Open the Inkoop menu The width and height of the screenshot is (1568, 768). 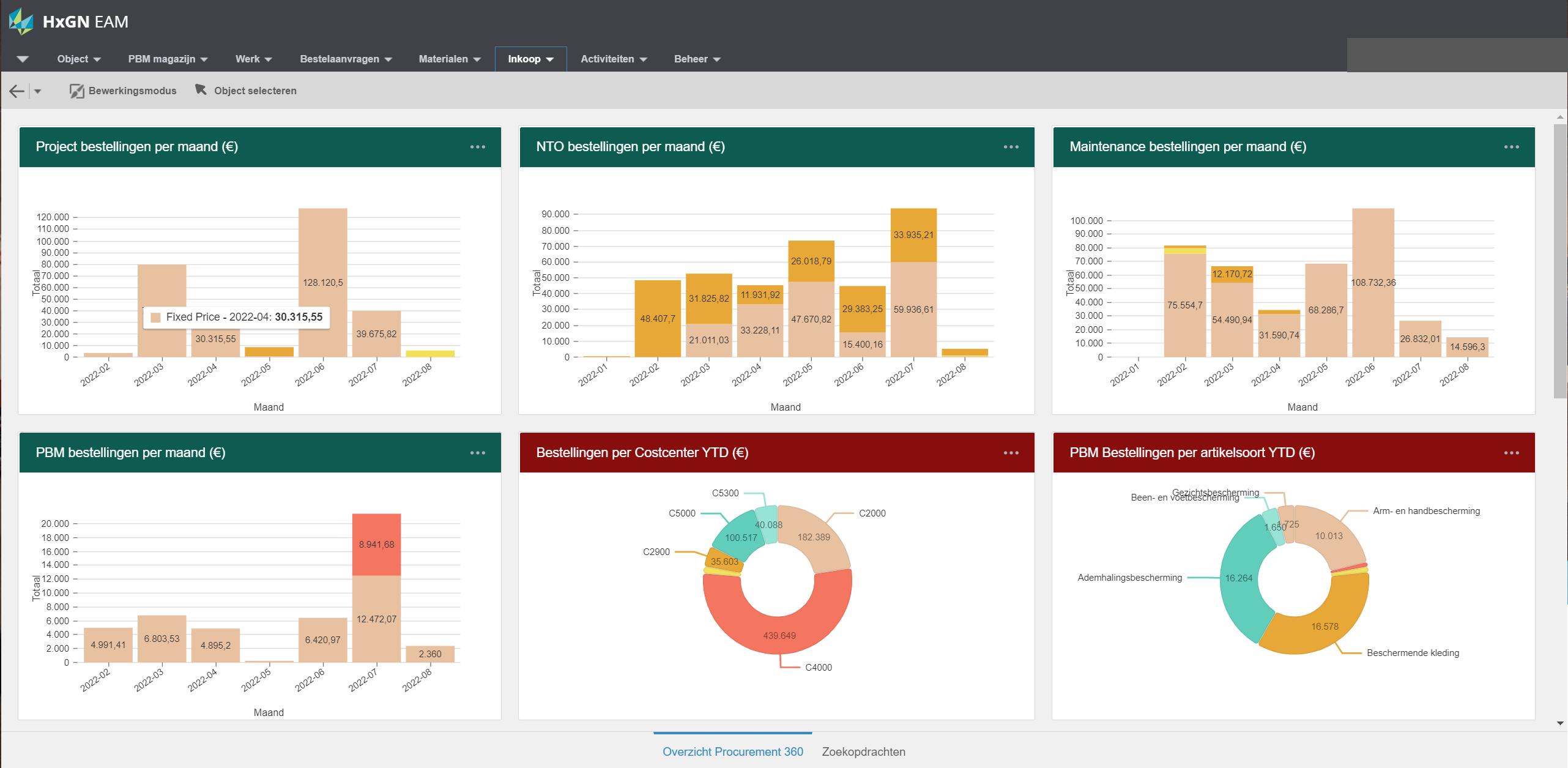click(x=530, y=59)
